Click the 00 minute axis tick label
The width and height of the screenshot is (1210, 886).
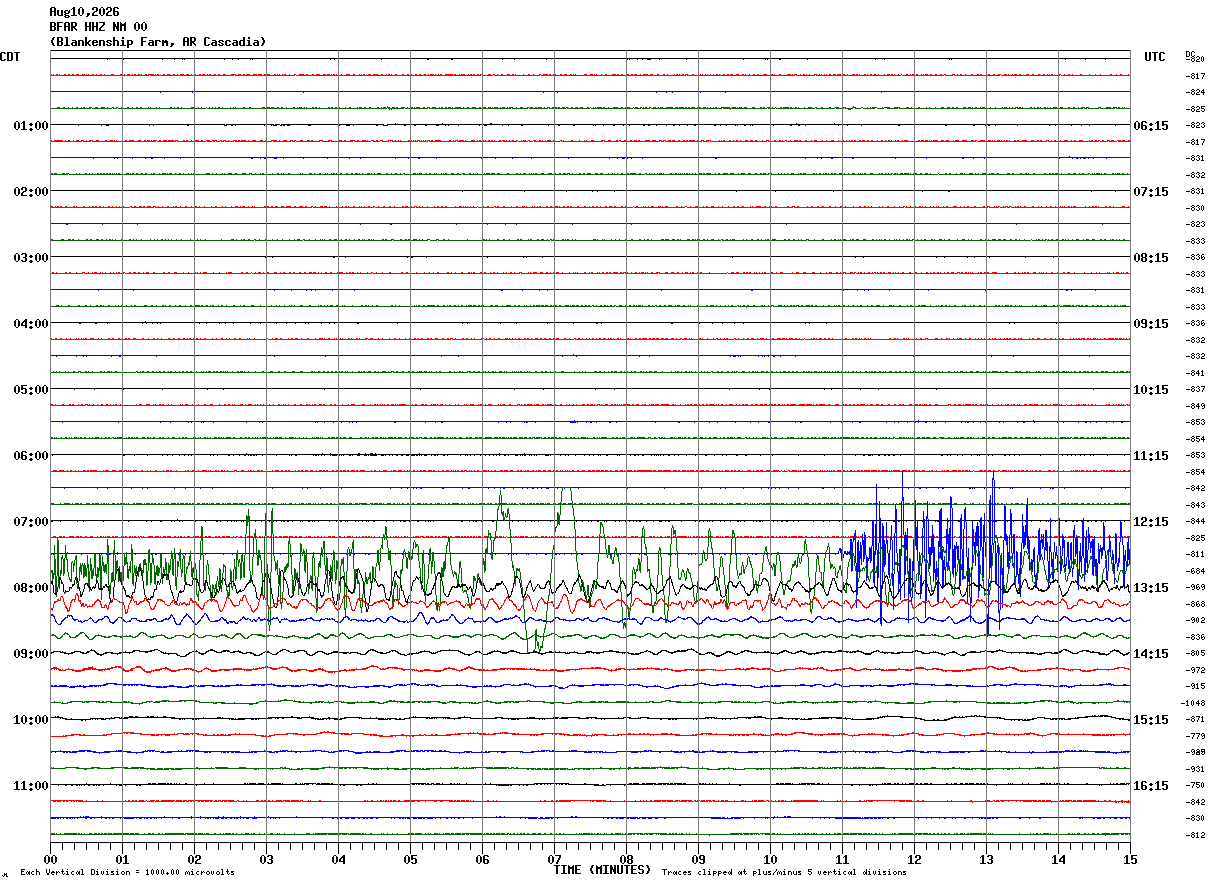click(50, 859)
